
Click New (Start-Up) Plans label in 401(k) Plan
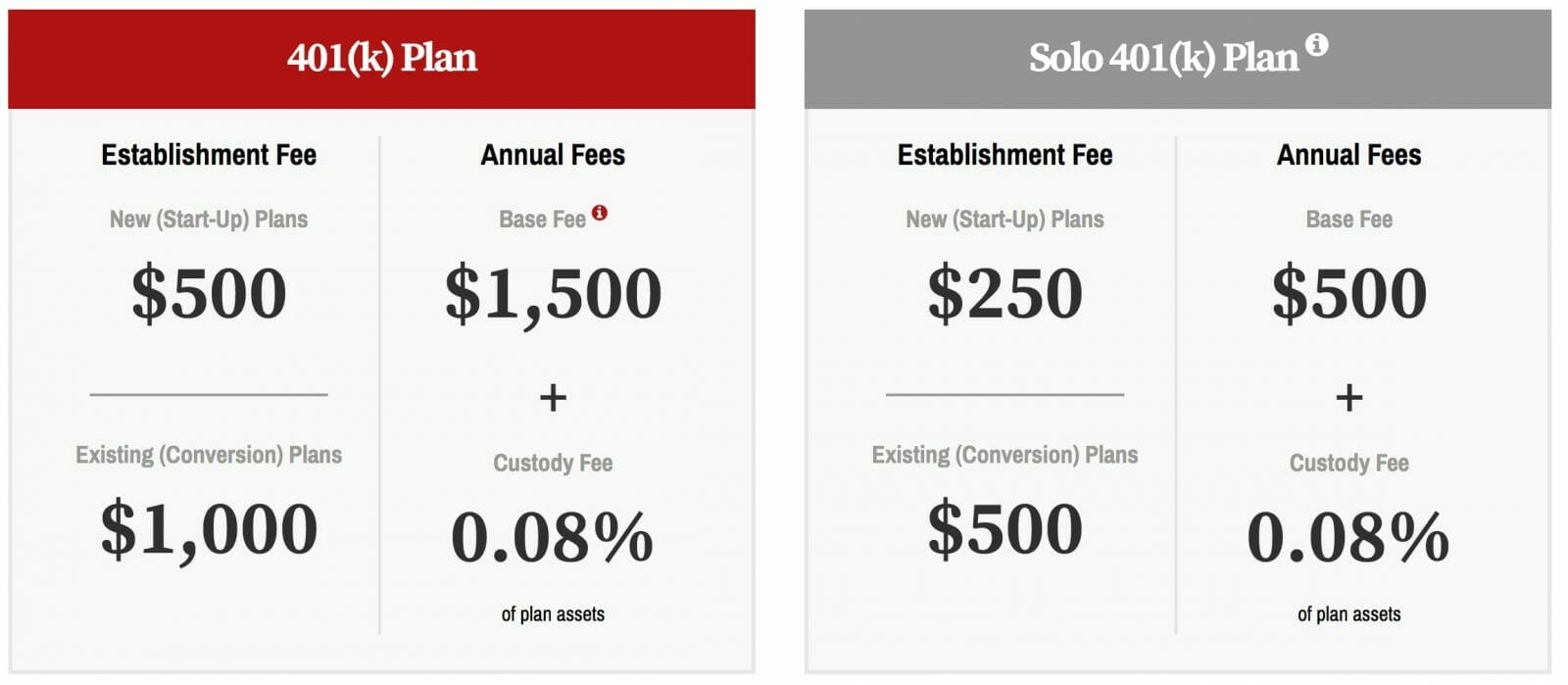pyautogui.click(x=209, y=220)
